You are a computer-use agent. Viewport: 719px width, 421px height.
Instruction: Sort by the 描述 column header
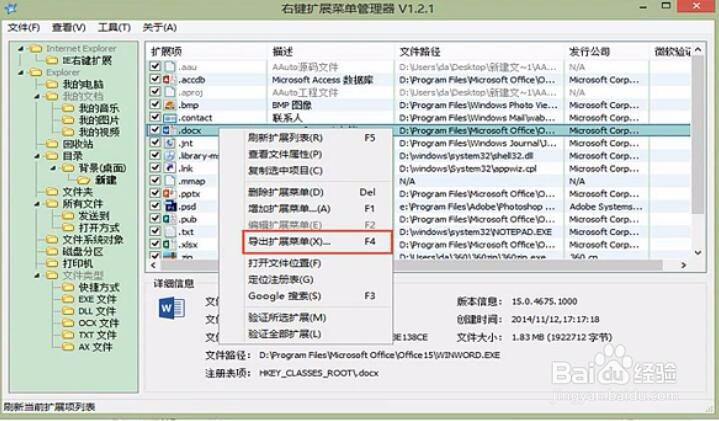[331, 51]
